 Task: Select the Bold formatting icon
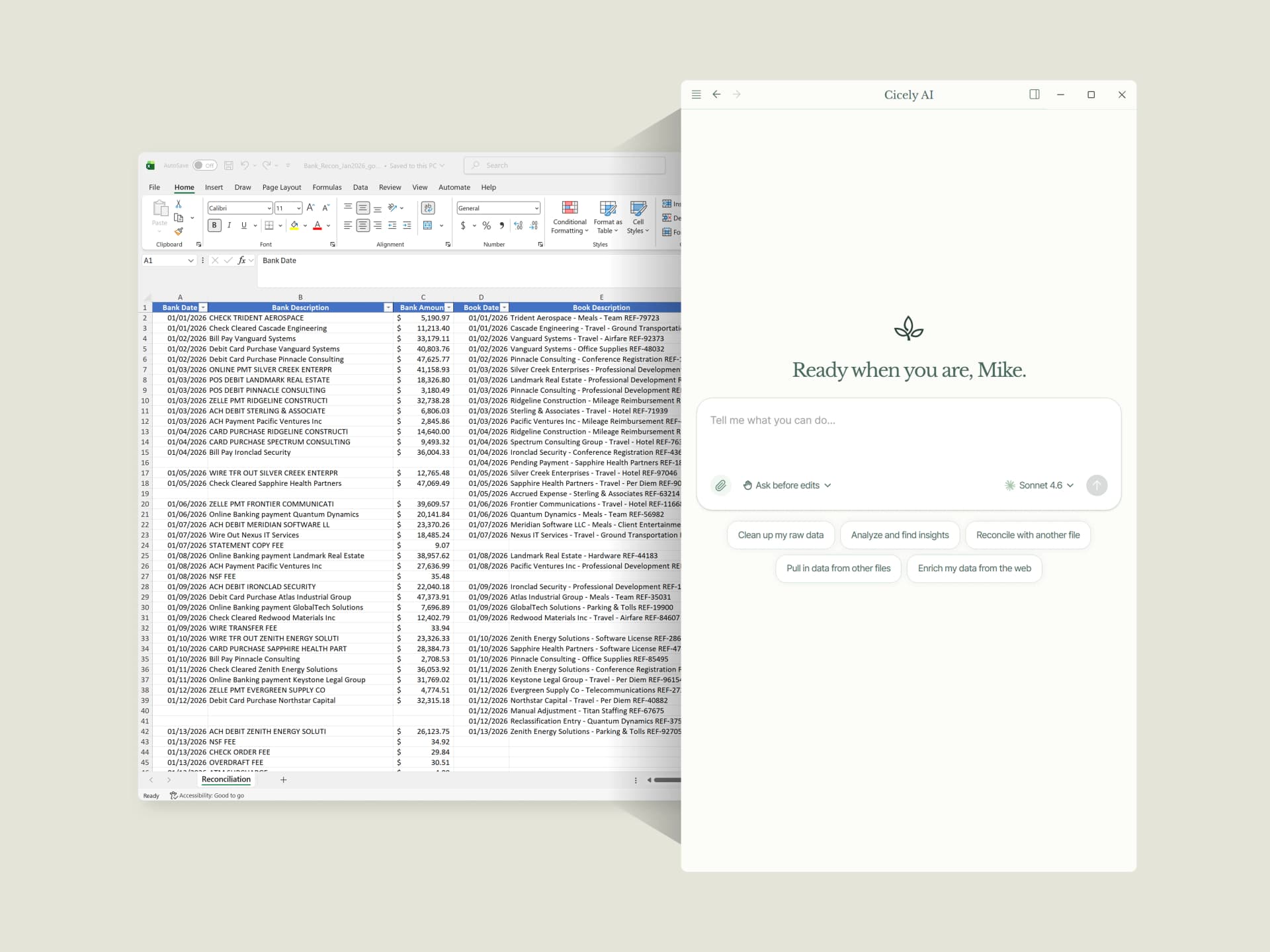tap(214, 225)
